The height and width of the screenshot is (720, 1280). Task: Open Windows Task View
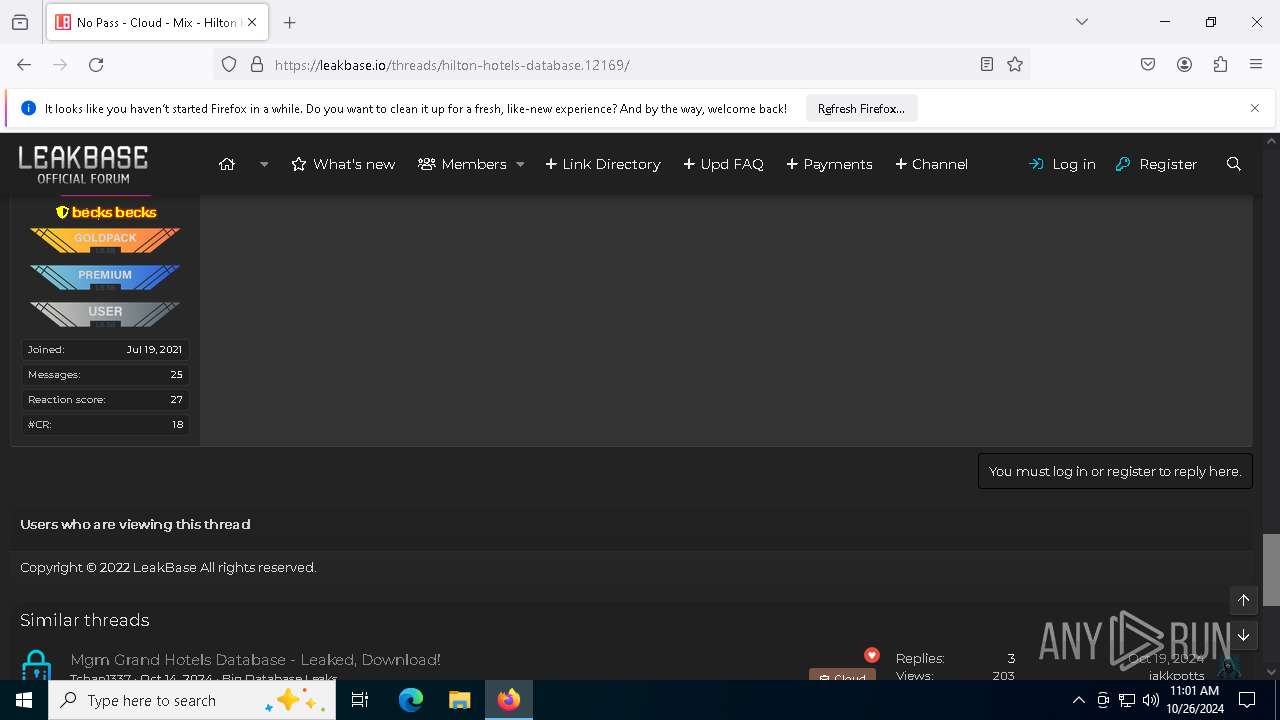pos(360,700)
